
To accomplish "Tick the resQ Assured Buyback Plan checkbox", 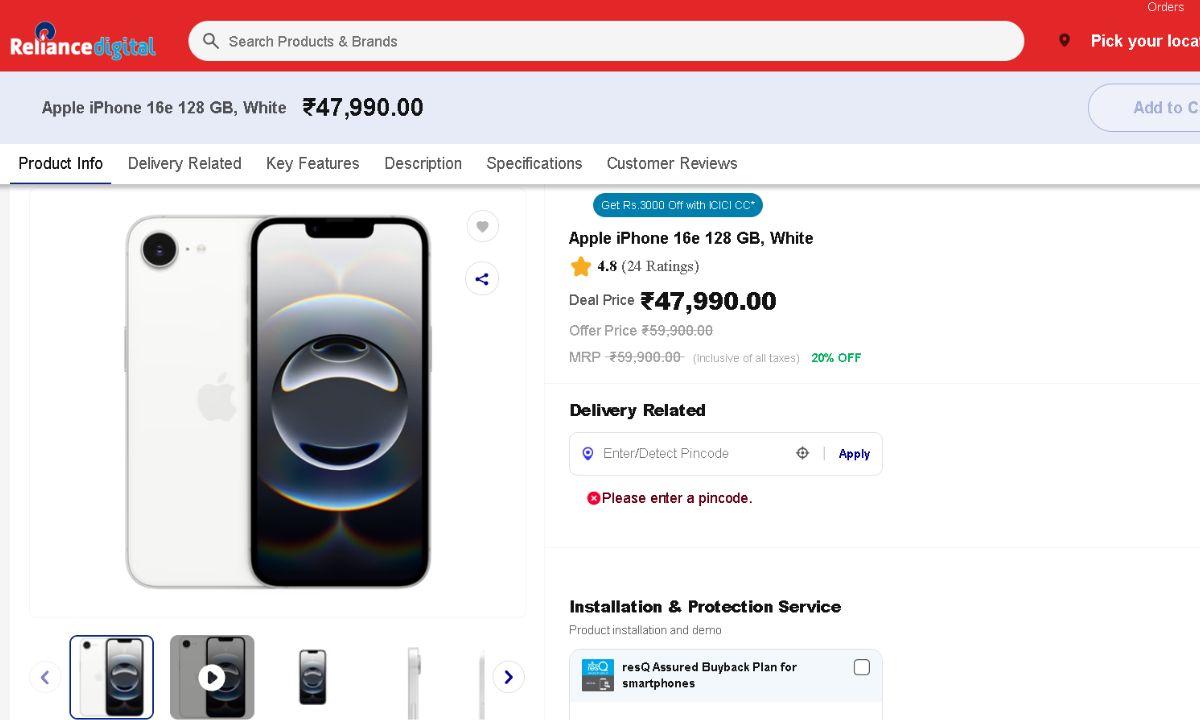I will (862, 667).
